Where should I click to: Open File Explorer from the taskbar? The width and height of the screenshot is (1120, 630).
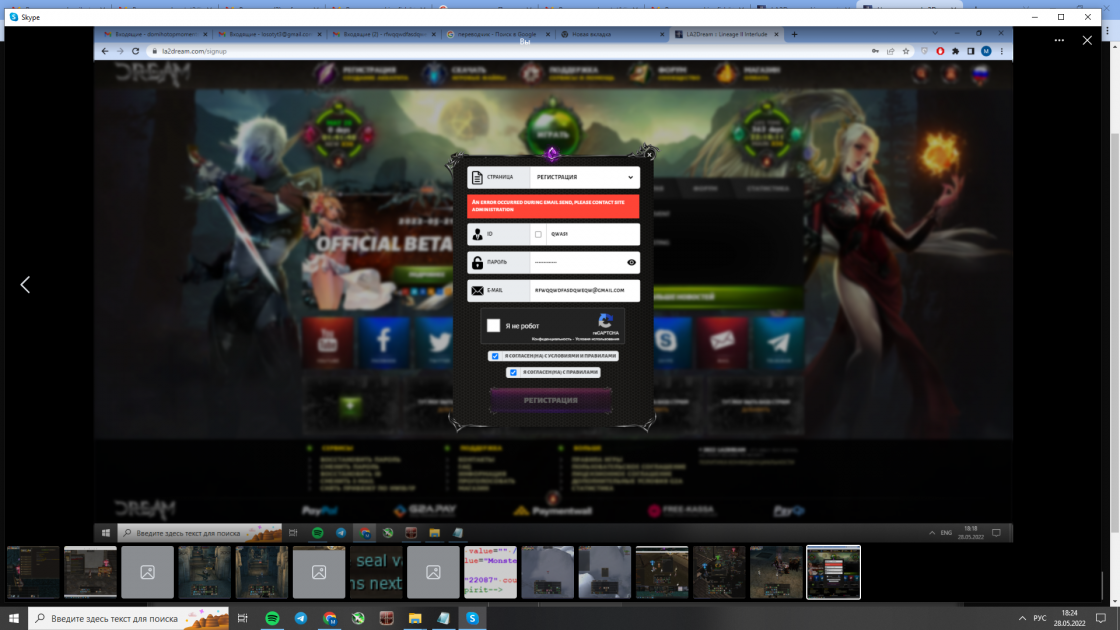click(415, 619)
